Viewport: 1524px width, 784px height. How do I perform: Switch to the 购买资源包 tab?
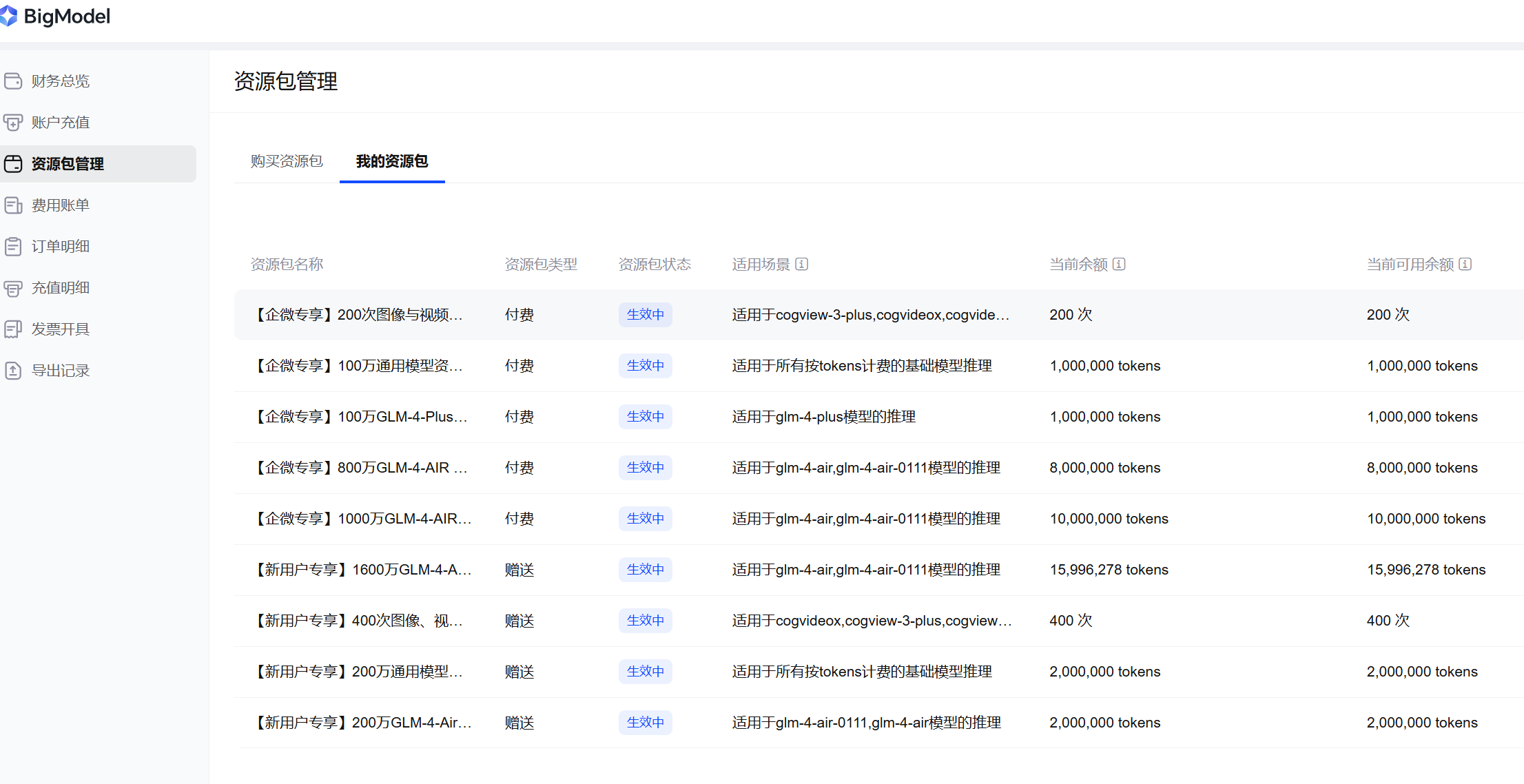(287, 161)
